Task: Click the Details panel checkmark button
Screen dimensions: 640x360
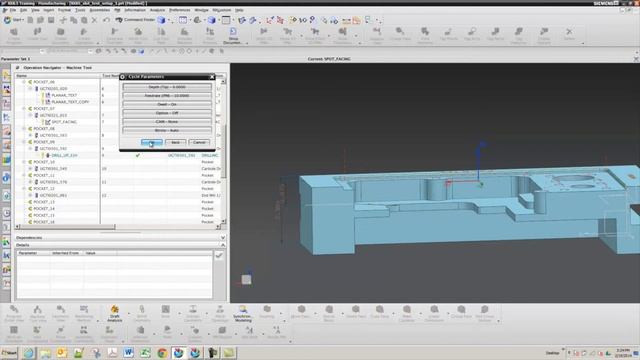Action: click(x=219, y=256)
